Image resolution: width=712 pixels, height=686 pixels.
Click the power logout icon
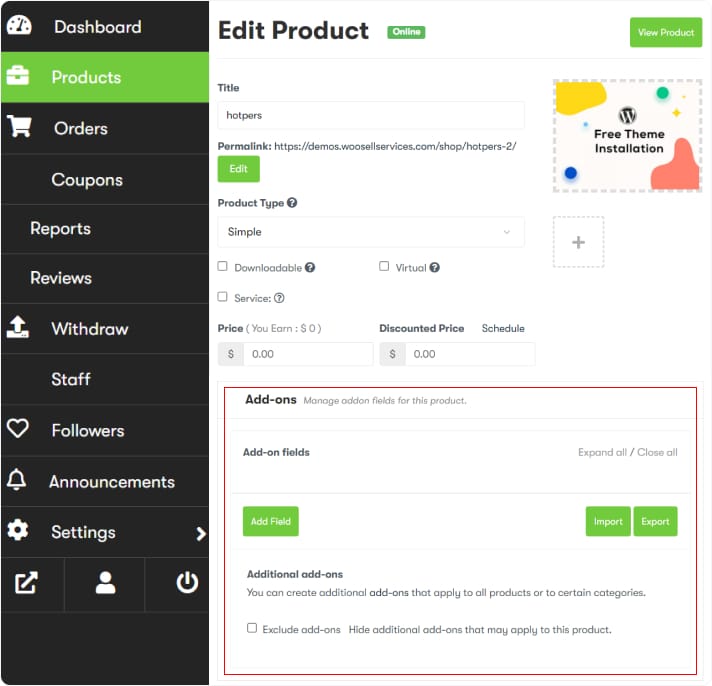point(187,583)
